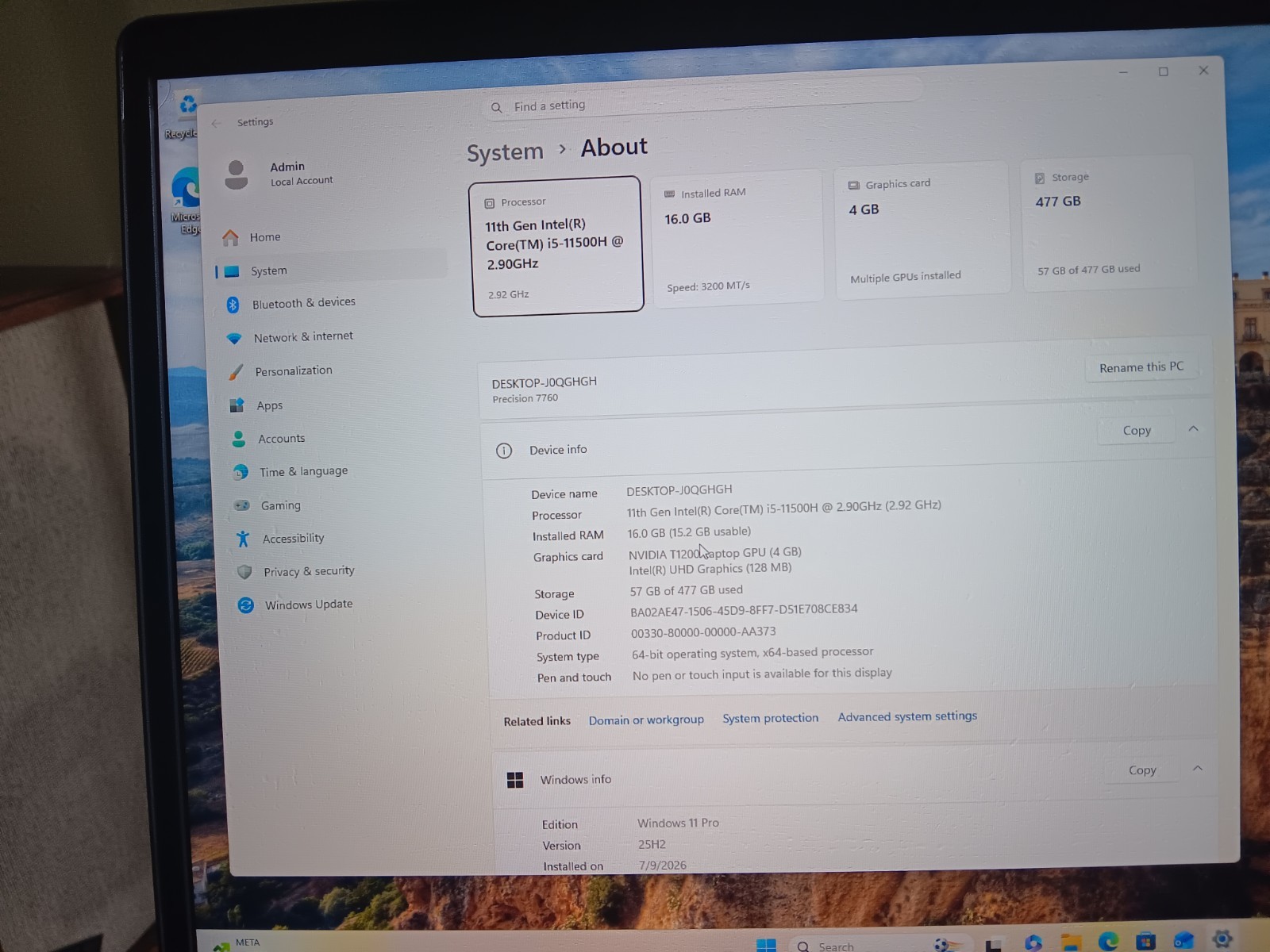Click the Windows 11 Pro edition text
The height and width of the screenshot is (952, 1270).
point(678,823)
